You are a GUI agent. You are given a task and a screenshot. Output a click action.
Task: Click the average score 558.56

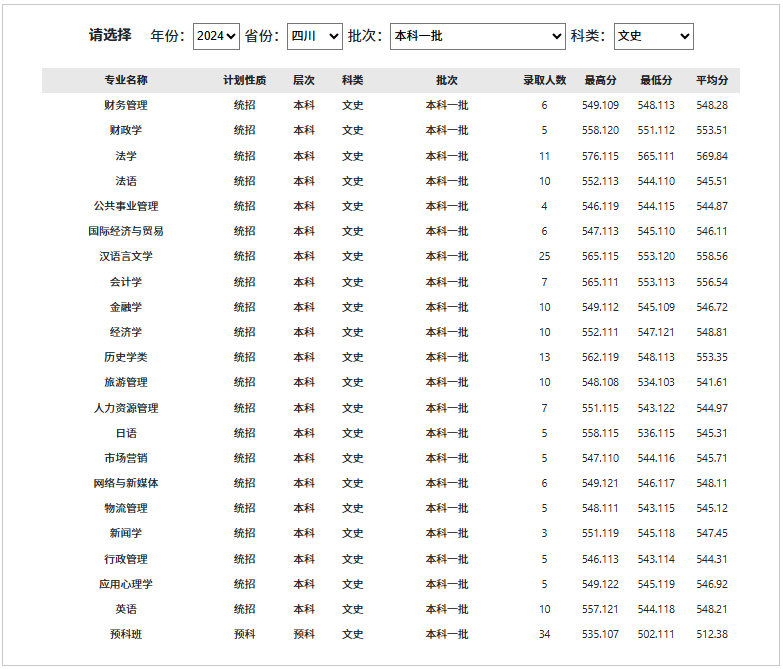[712, 257]
